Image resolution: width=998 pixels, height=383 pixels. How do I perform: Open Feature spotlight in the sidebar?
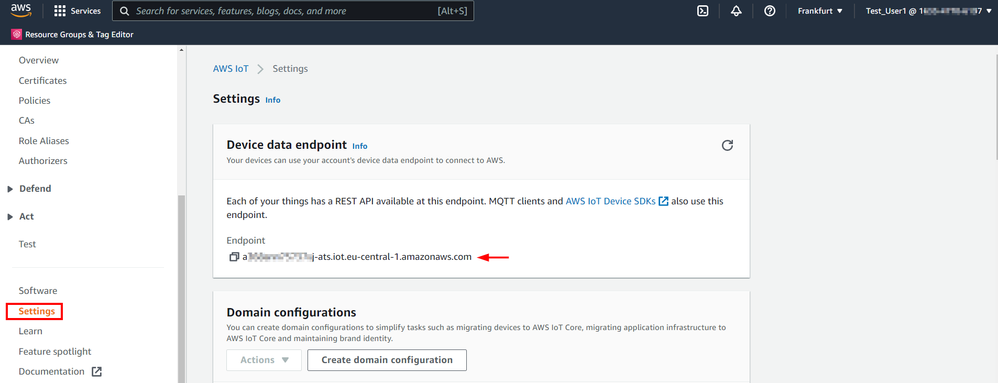pos(55,351)
